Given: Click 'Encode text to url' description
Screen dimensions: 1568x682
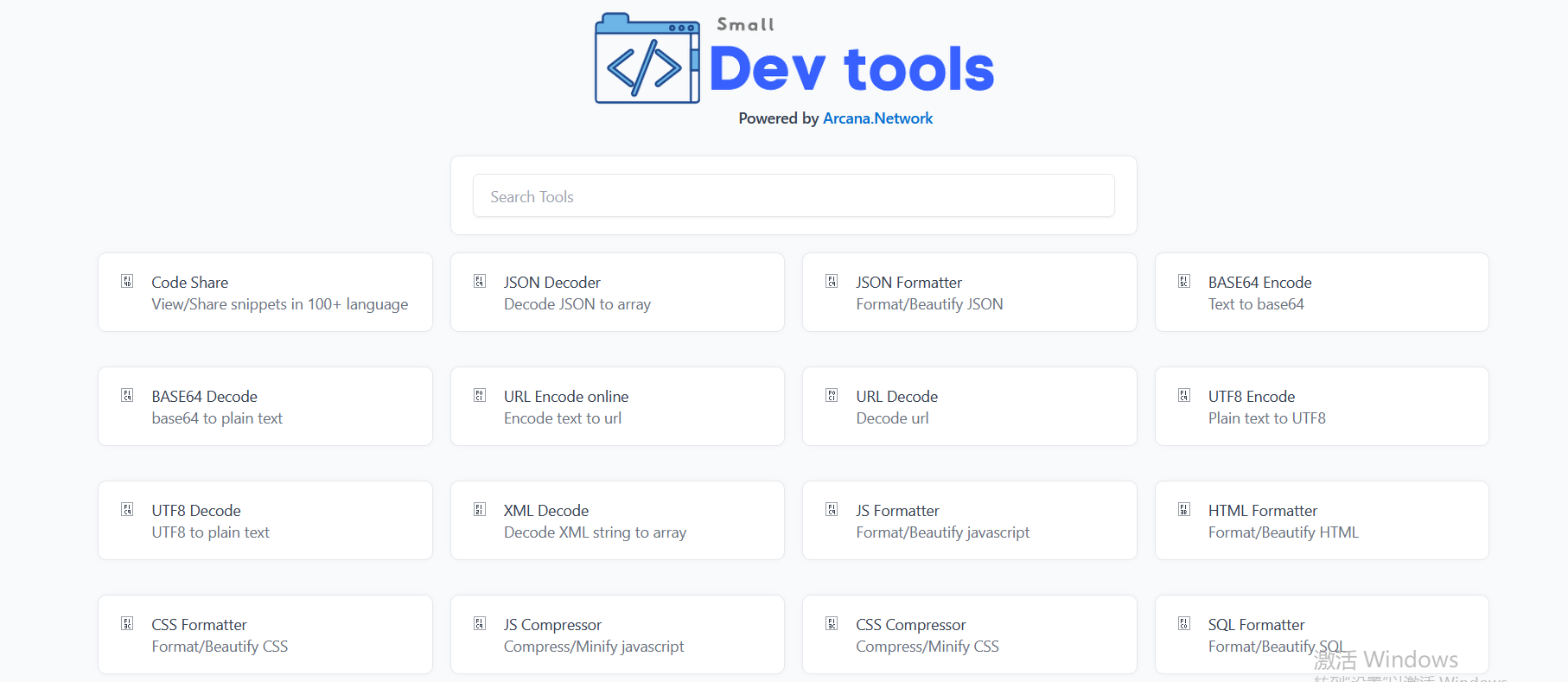Looking at the screenshot, I should pos(563,418).
